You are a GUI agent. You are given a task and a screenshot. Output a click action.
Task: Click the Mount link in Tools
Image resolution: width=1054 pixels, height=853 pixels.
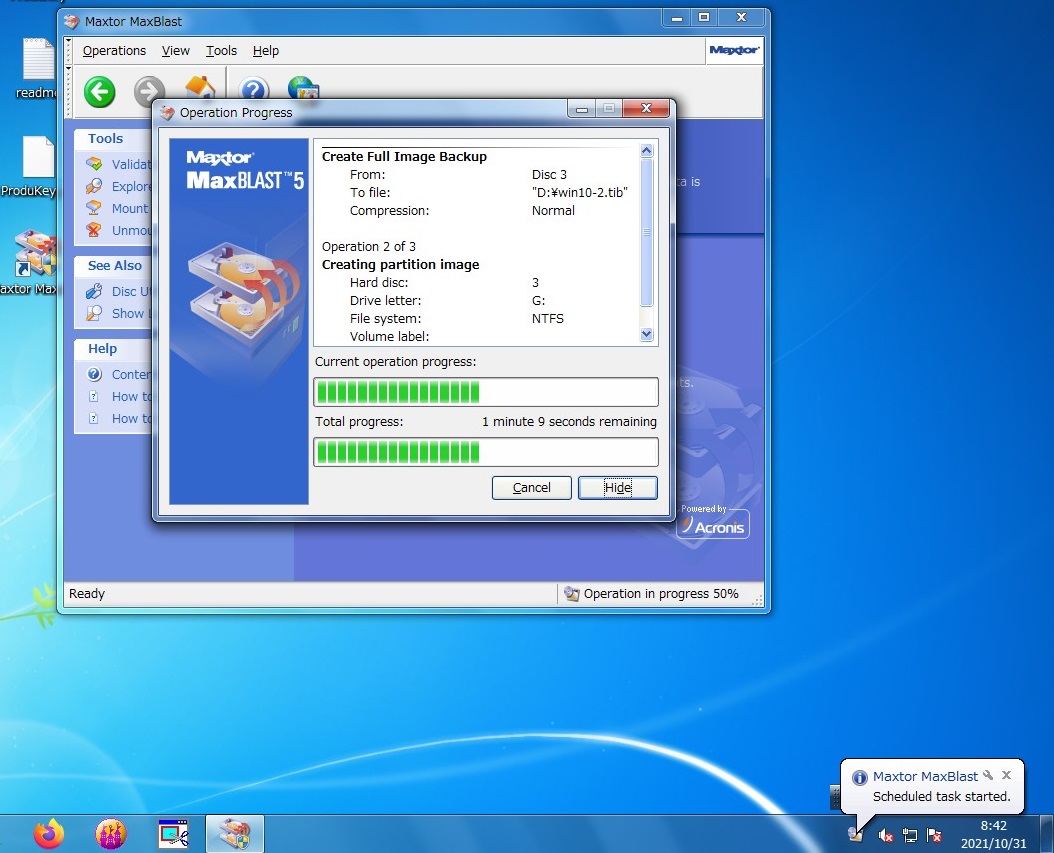[x=130, y=208]
